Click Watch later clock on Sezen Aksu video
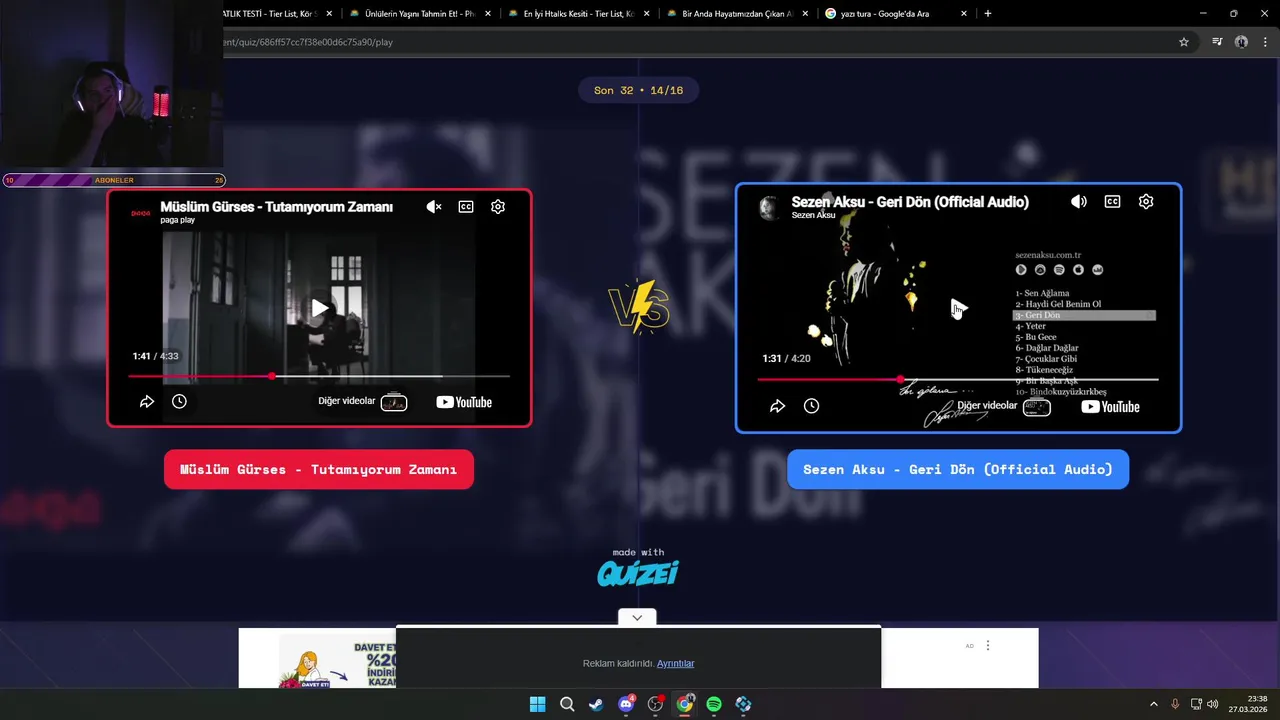The width and height of the screenshot is (1280, 720). click(x=811, y=406)
